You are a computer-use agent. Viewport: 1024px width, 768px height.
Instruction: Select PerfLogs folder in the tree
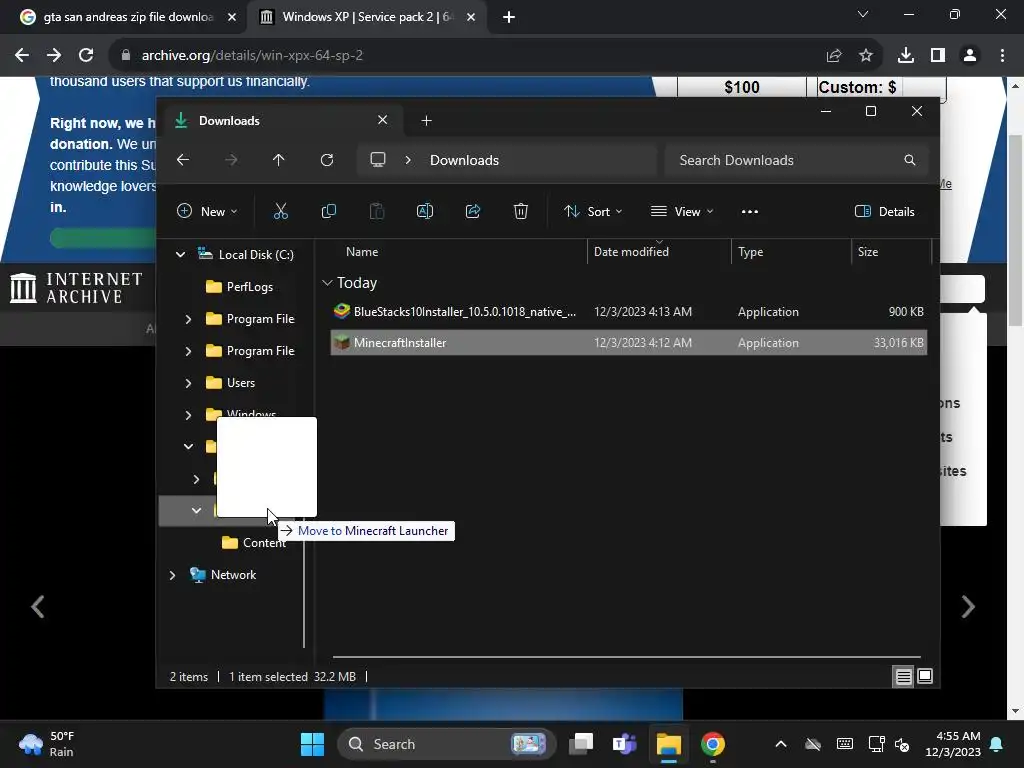[x=249, y=287]
